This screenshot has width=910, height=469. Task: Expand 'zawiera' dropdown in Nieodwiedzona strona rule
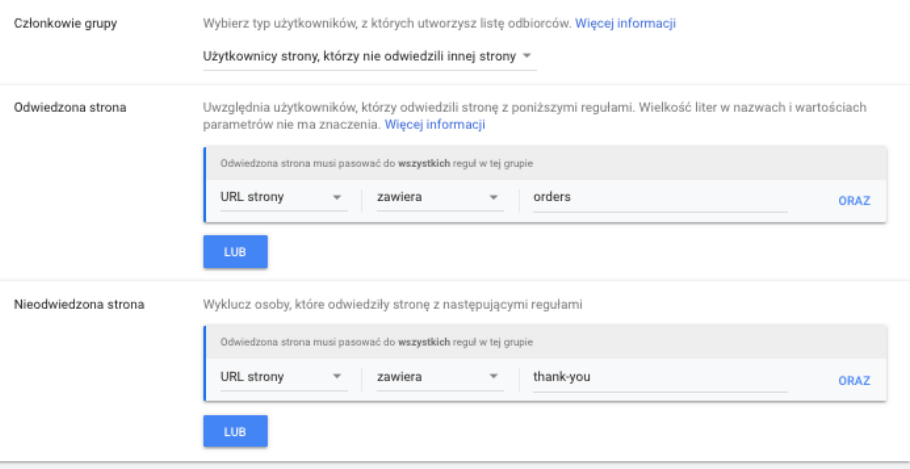[436, 377]
